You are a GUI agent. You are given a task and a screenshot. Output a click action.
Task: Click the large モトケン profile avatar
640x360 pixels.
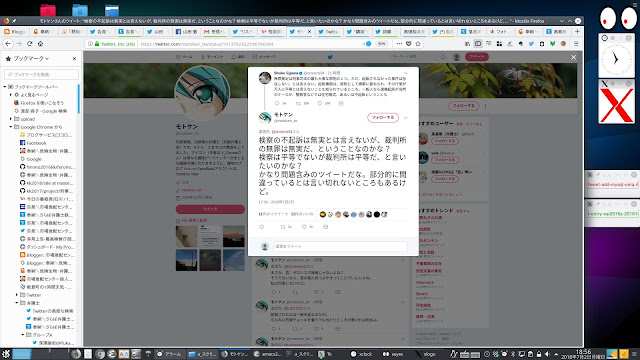202,93
